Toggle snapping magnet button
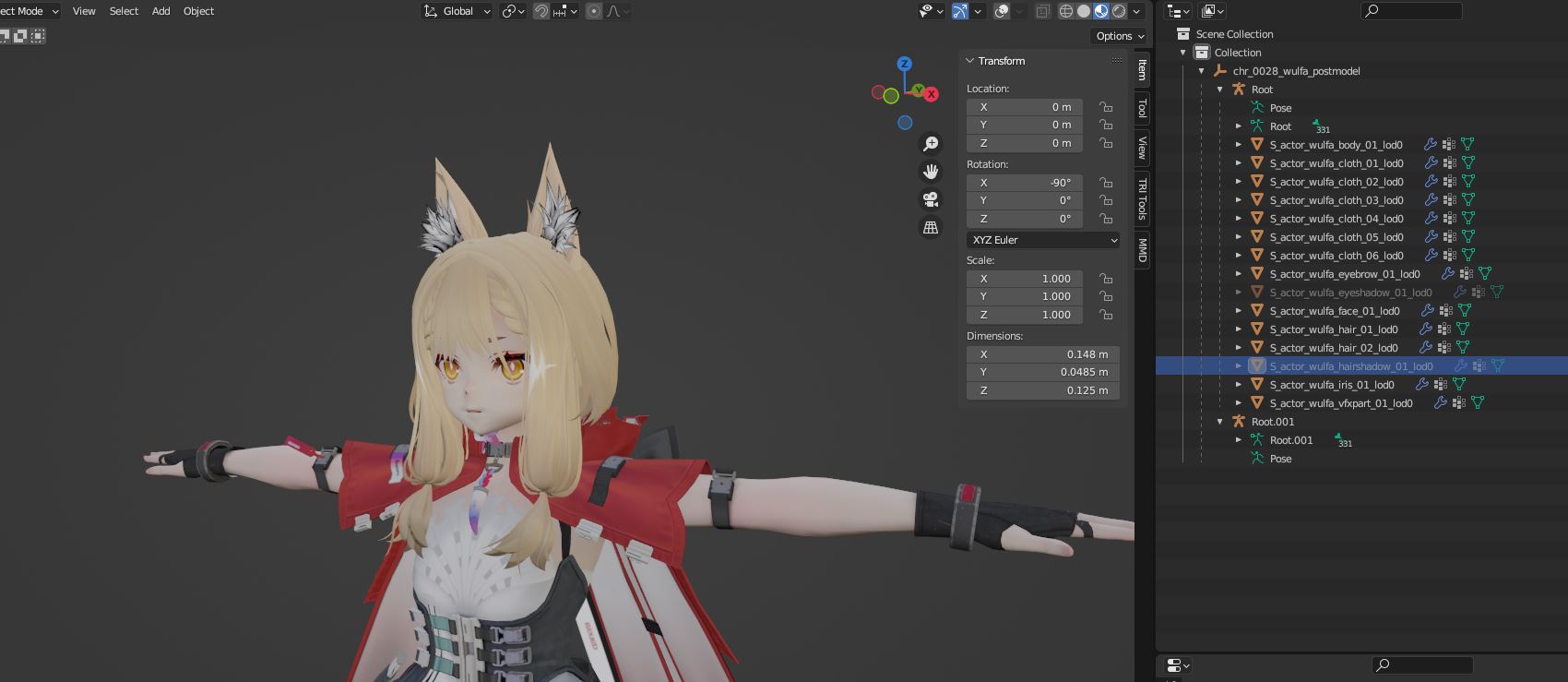1568x682 pixels. (541, 11)
